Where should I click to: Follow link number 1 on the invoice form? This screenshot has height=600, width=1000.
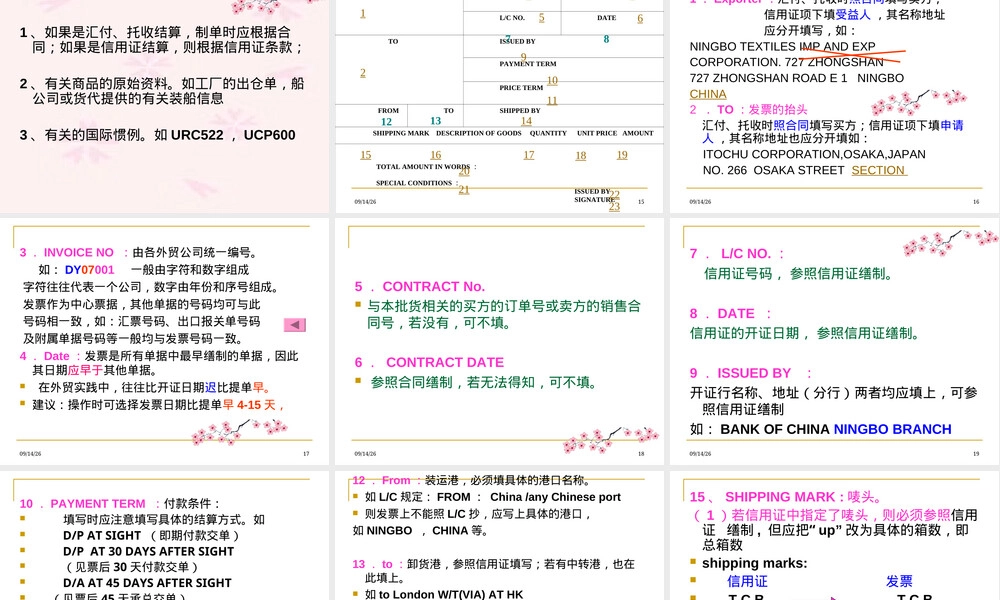(x=363, y=13)
